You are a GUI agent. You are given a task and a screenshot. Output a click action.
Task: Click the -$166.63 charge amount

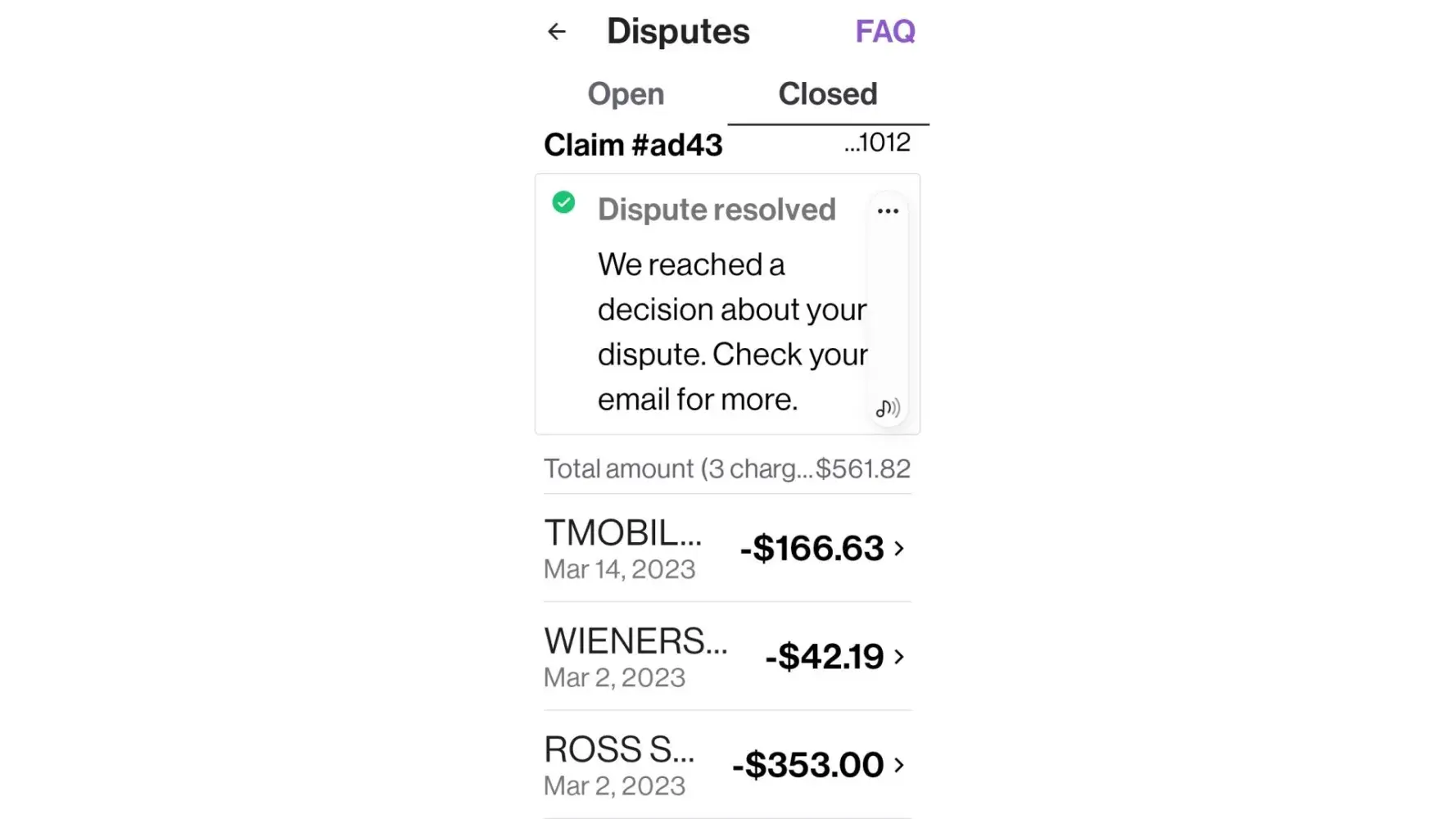pos(812,548)
